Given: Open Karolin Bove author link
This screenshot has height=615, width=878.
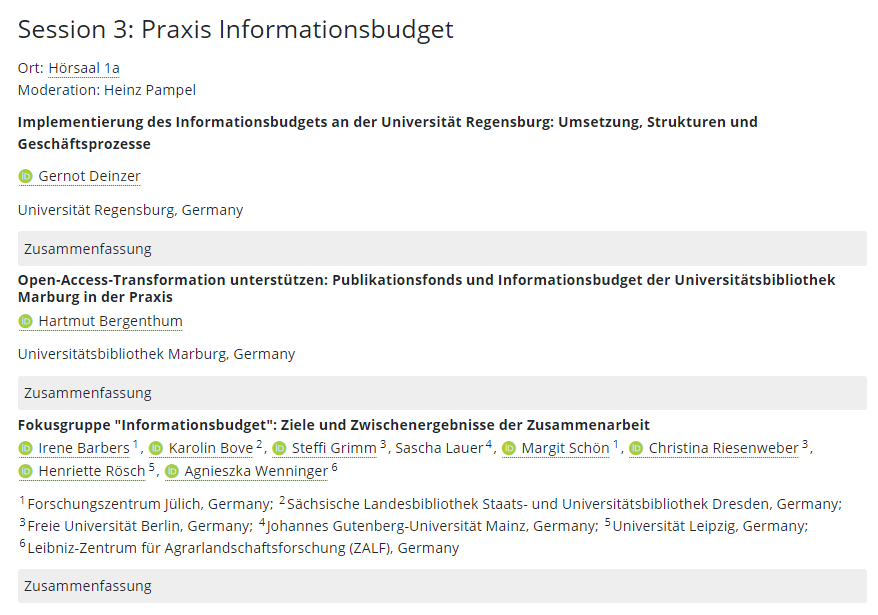Looking at the screenshot, I should click(211, 449).
